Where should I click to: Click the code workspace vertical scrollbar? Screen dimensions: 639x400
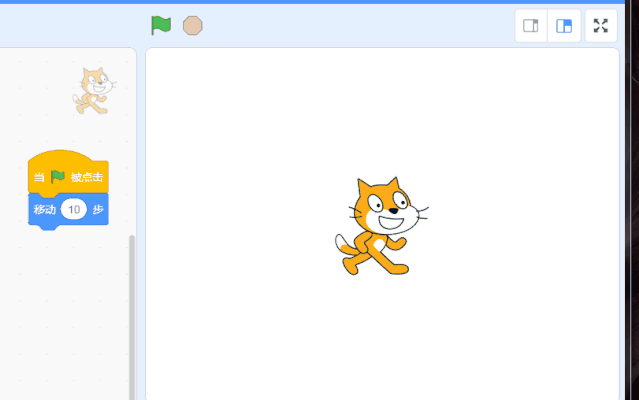click(132, 317)
